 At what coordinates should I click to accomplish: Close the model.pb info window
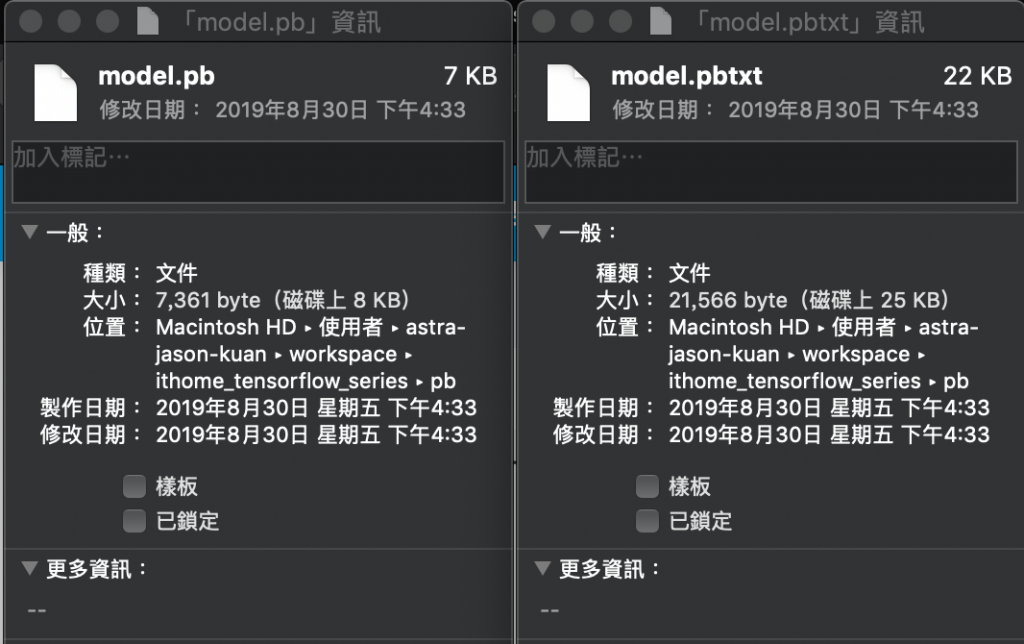[31, 22]
